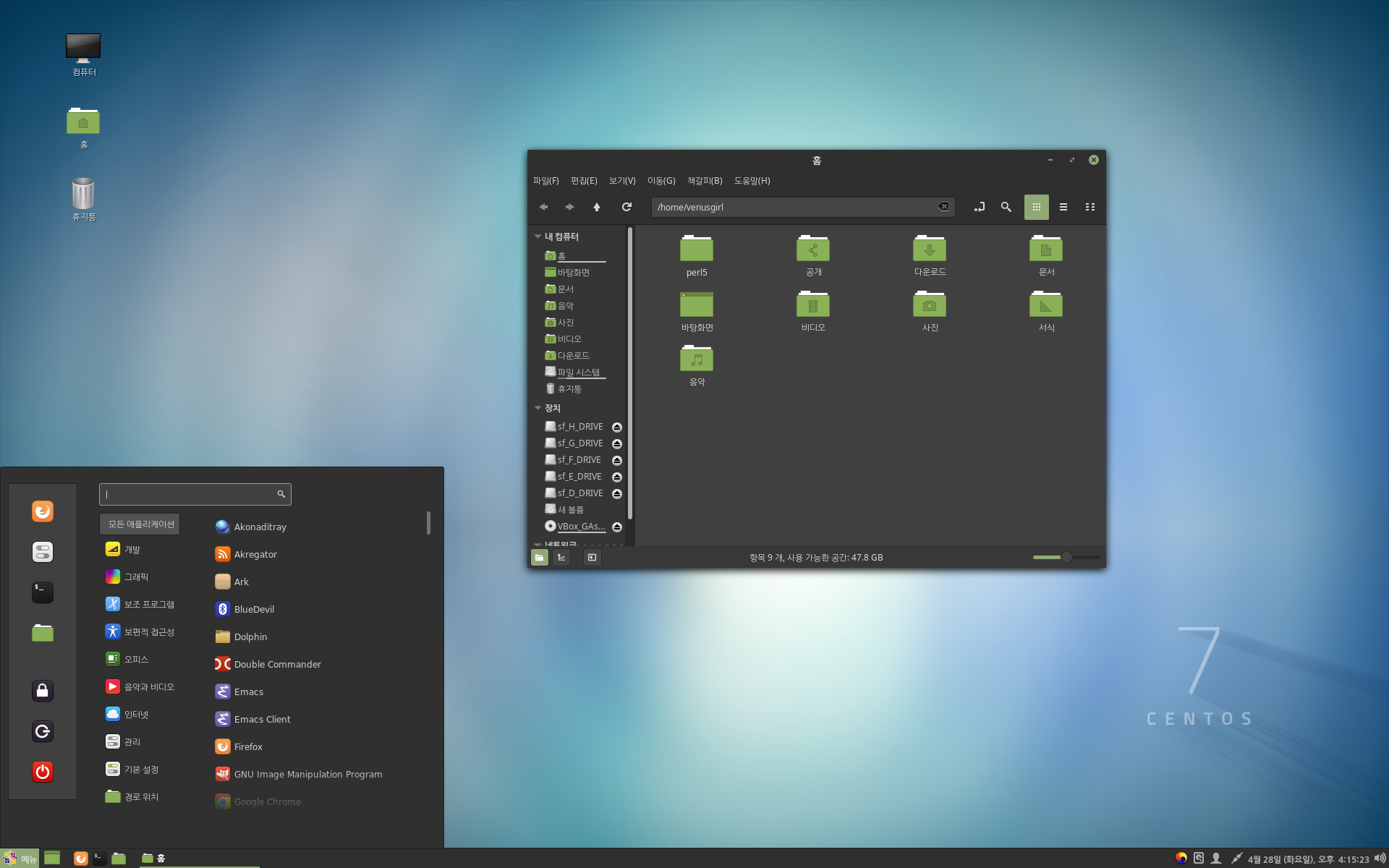Open 이동(G) menu
Viewport: 1389px width, 868px height.
point(661,181)
